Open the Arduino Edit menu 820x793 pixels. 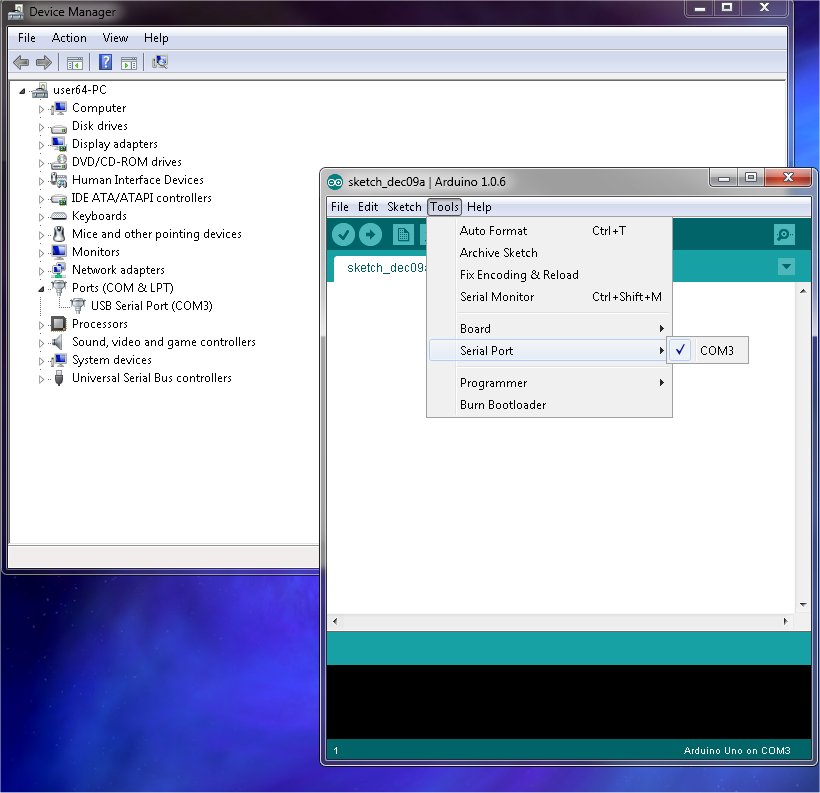pos(368,207)
